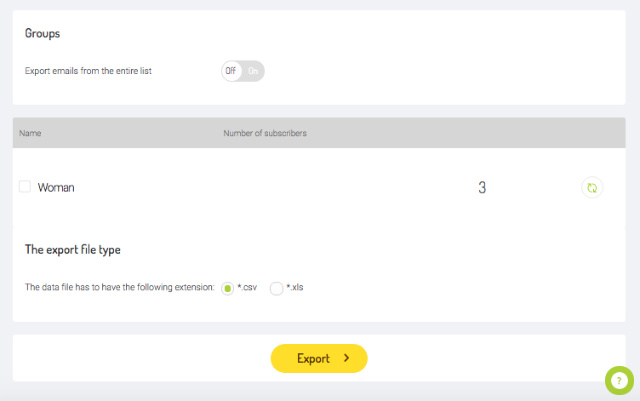Click the *.xls text label

tap(295, 287)
